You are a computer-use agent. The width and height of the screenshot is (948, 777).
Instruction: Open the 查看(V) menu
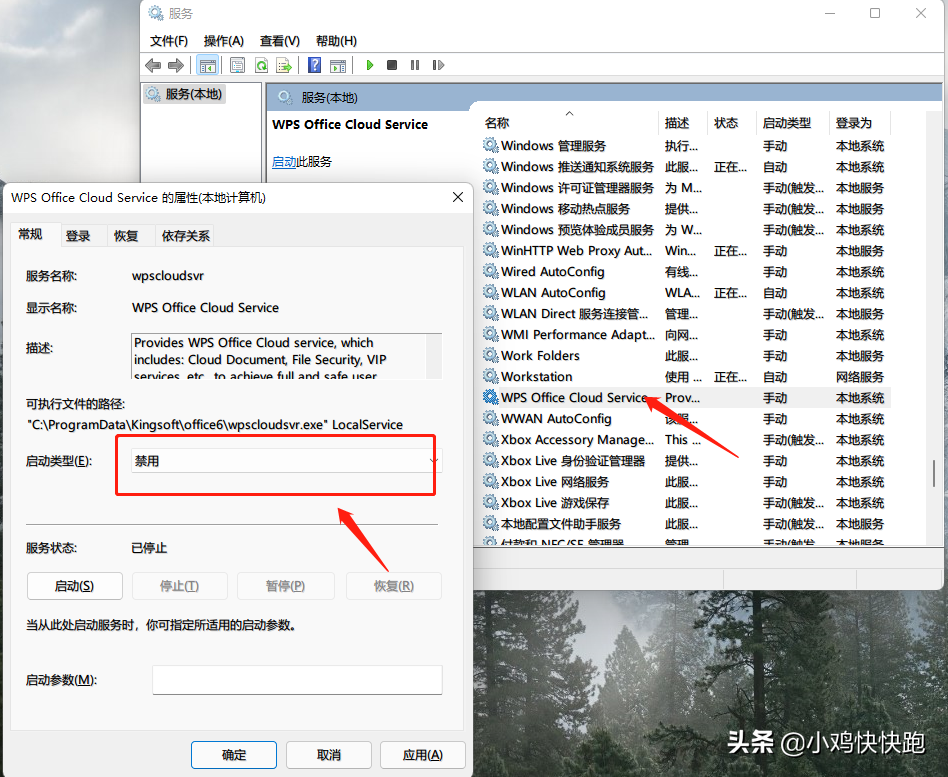(x=279, y=41)
